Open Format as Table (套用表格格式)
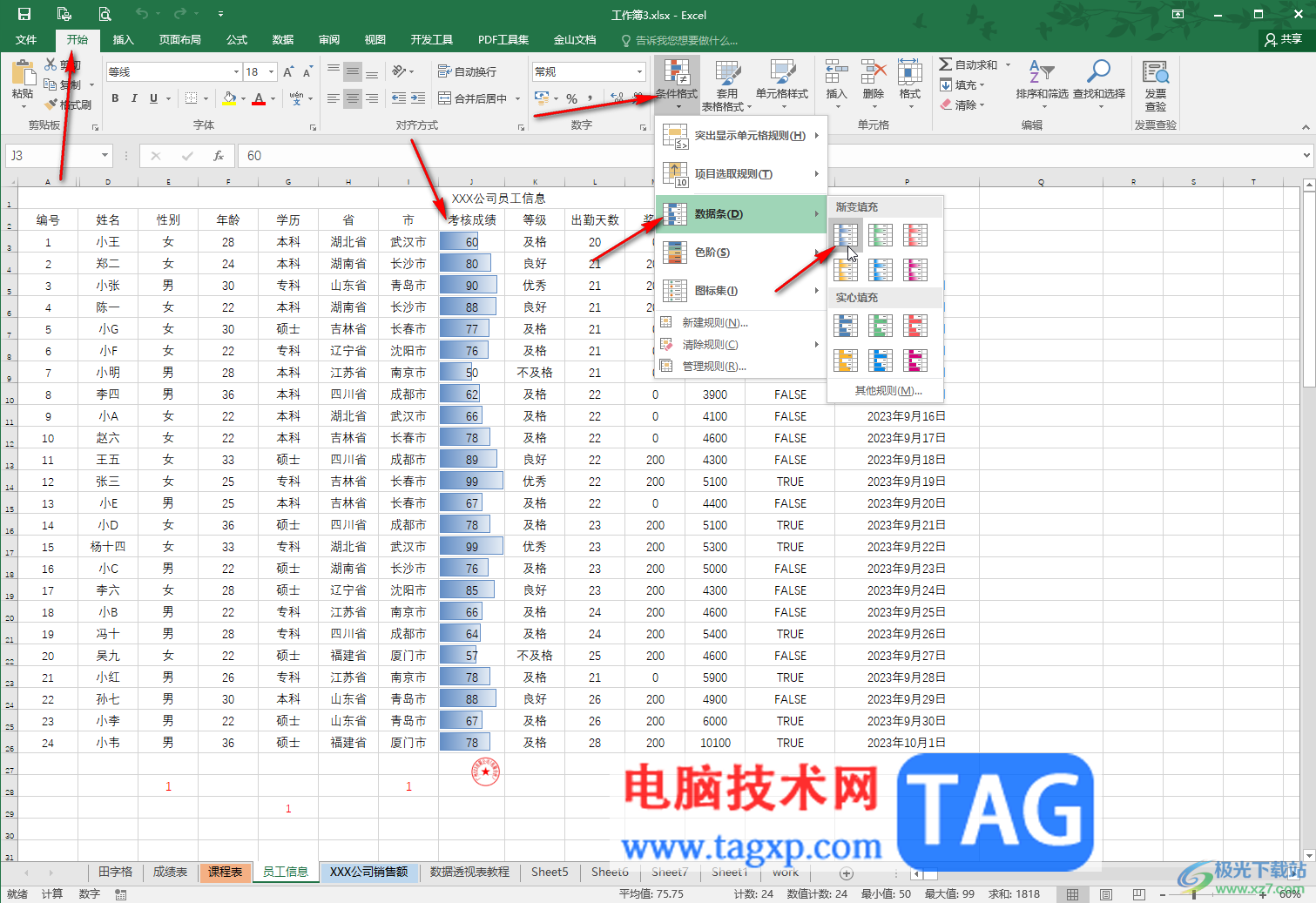This screenshot has width=1316, height=903. 726,84
